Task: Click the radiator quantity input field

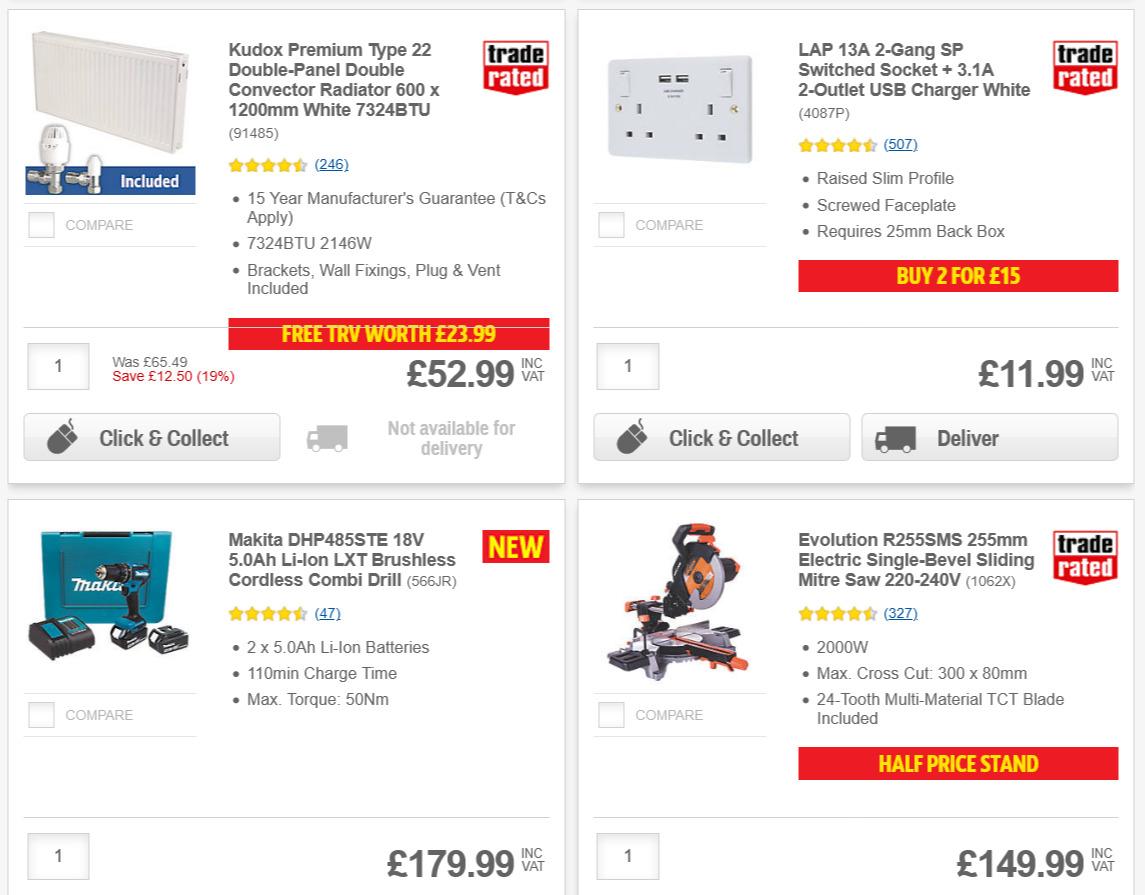Action: click(x=57, y=366)
